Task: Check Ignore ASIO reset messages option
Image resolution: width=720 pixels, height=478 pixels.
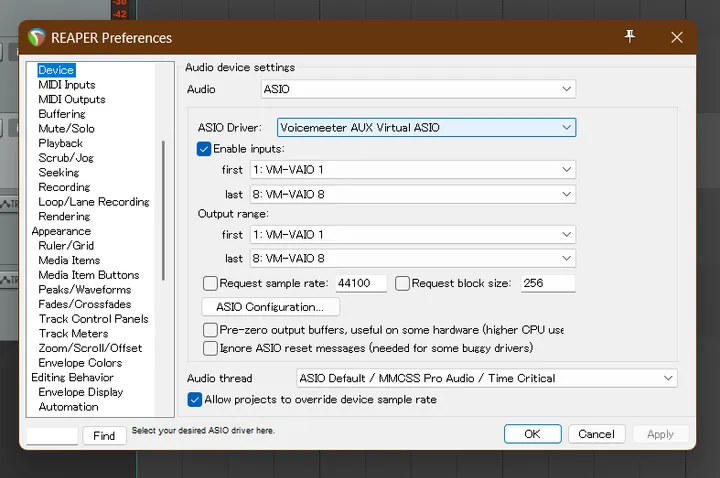Action: click(x=210, y=348)
